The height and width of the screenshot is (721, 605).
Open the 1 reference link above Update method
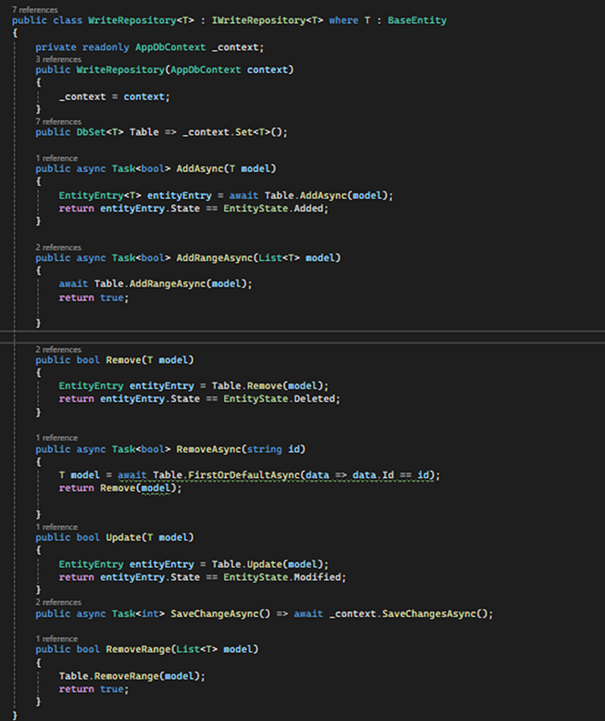coord(57,527)
